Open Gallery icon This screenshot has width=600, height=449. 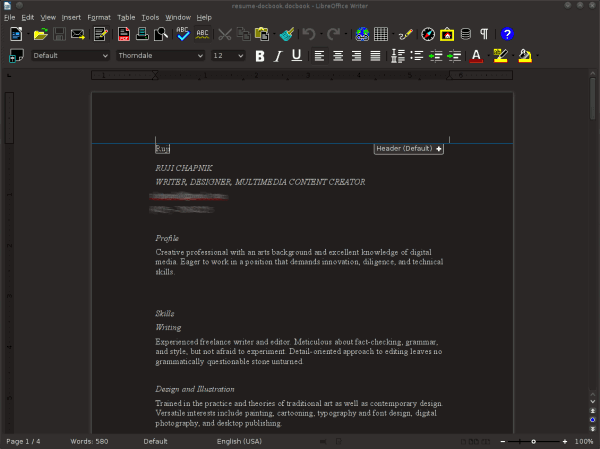pyautogui.click(x=447, y=34)
